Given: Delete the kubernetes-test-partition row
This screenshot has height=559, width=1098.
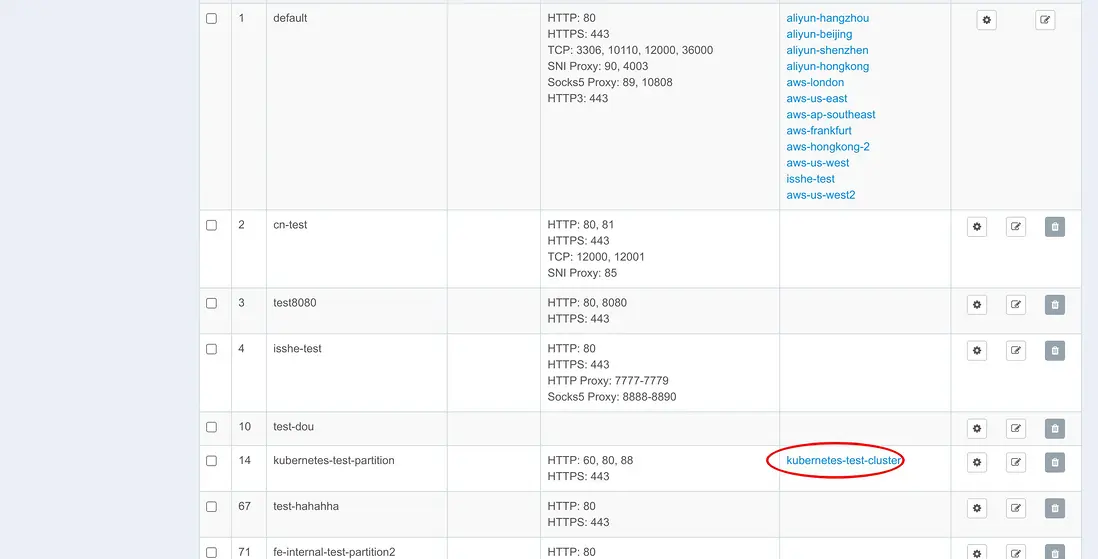Looking at the screenshot, I should (x=1055, y=462).
